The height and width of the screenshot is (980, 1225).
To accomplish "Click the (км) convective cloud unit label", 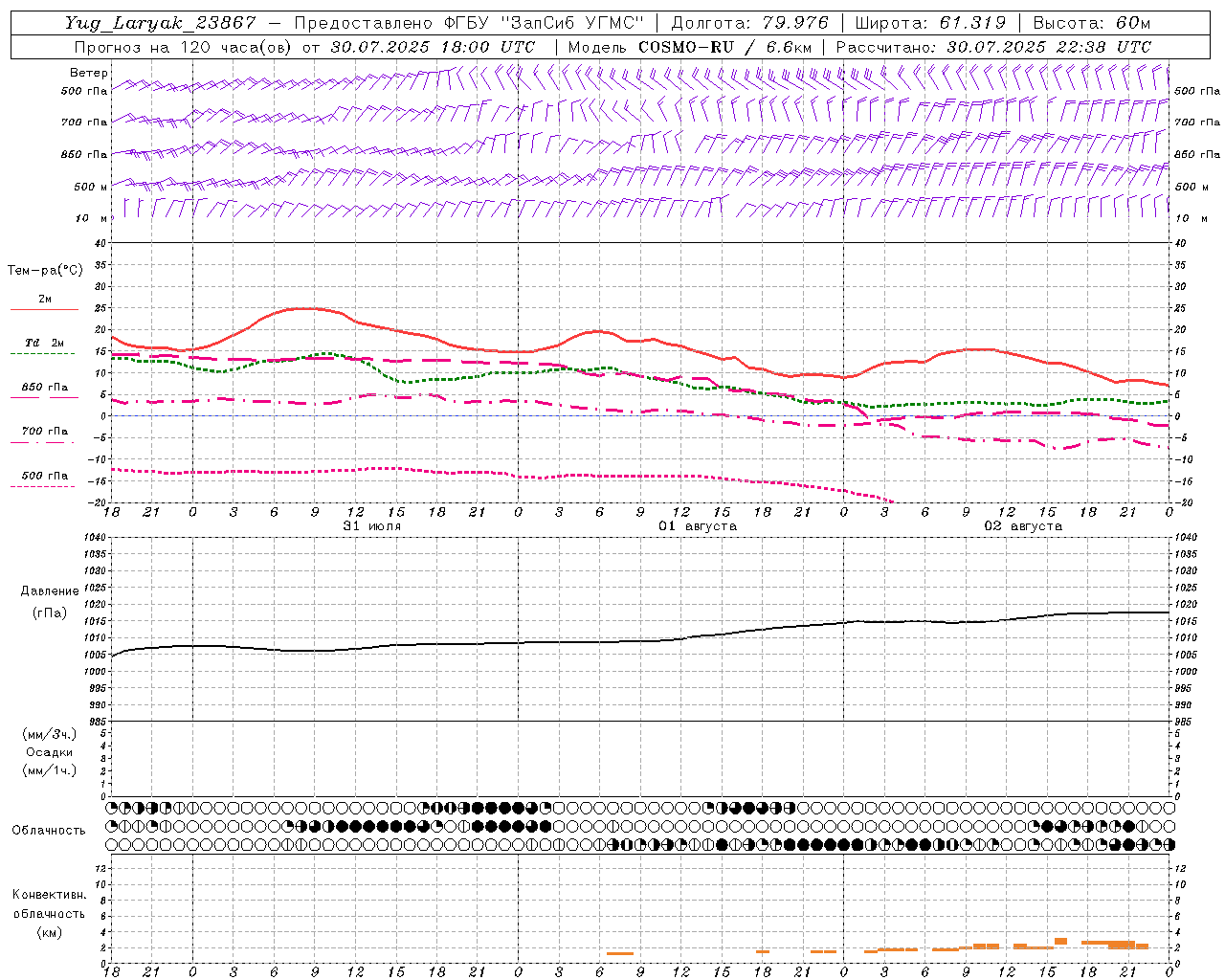I will [x=50, y=932].
